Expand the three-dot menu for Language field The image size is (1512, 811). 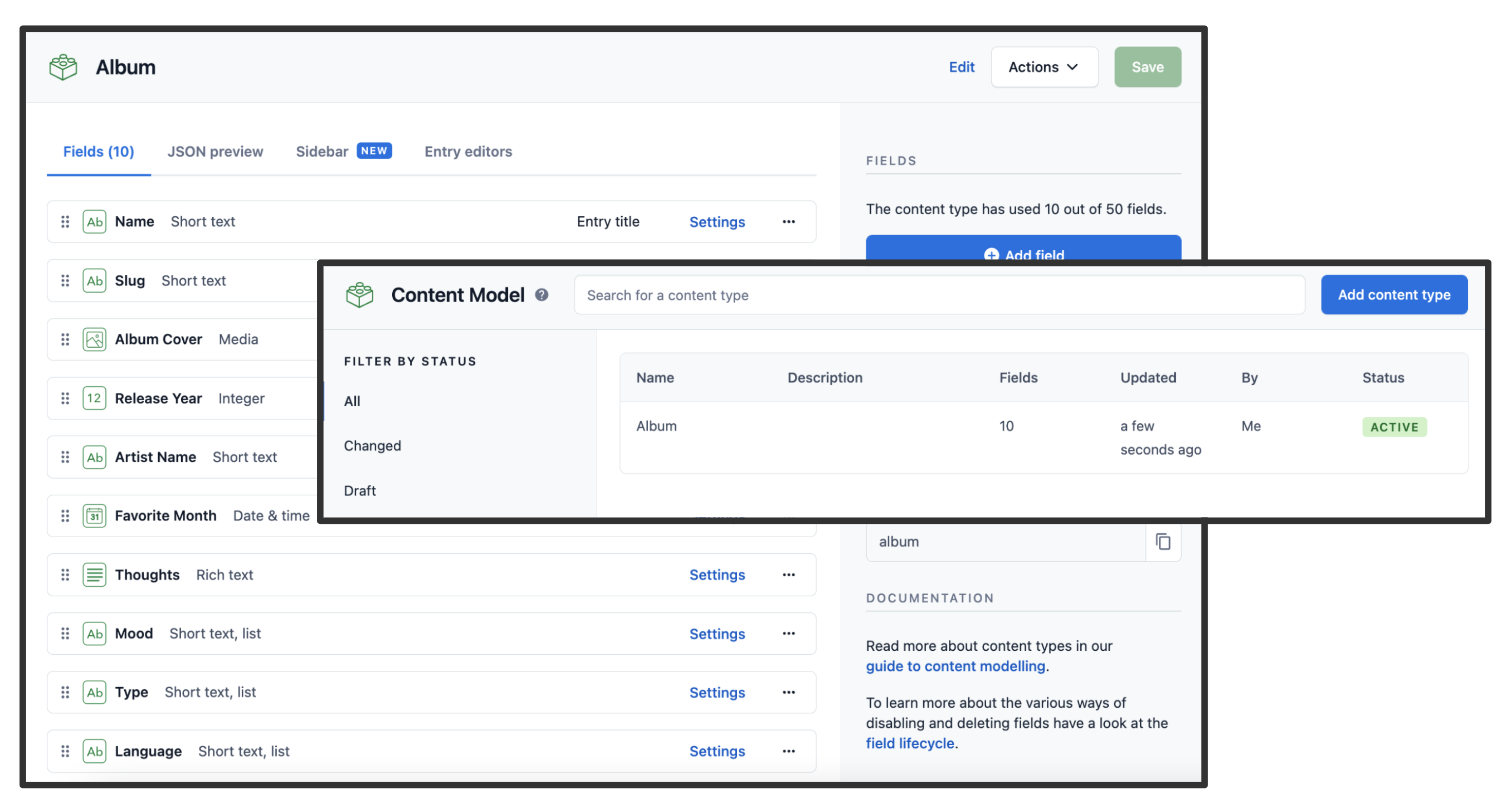click(789, 750)
